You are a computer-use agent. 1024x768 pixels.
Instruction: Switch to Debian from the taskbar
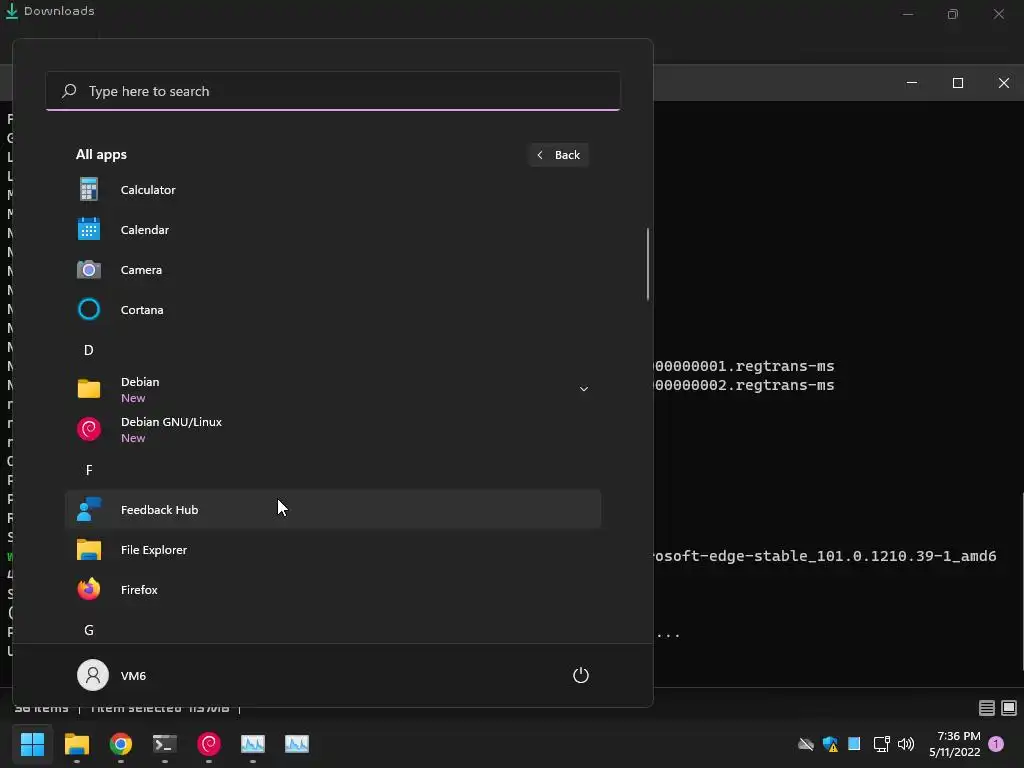click(x=209, y=743)
